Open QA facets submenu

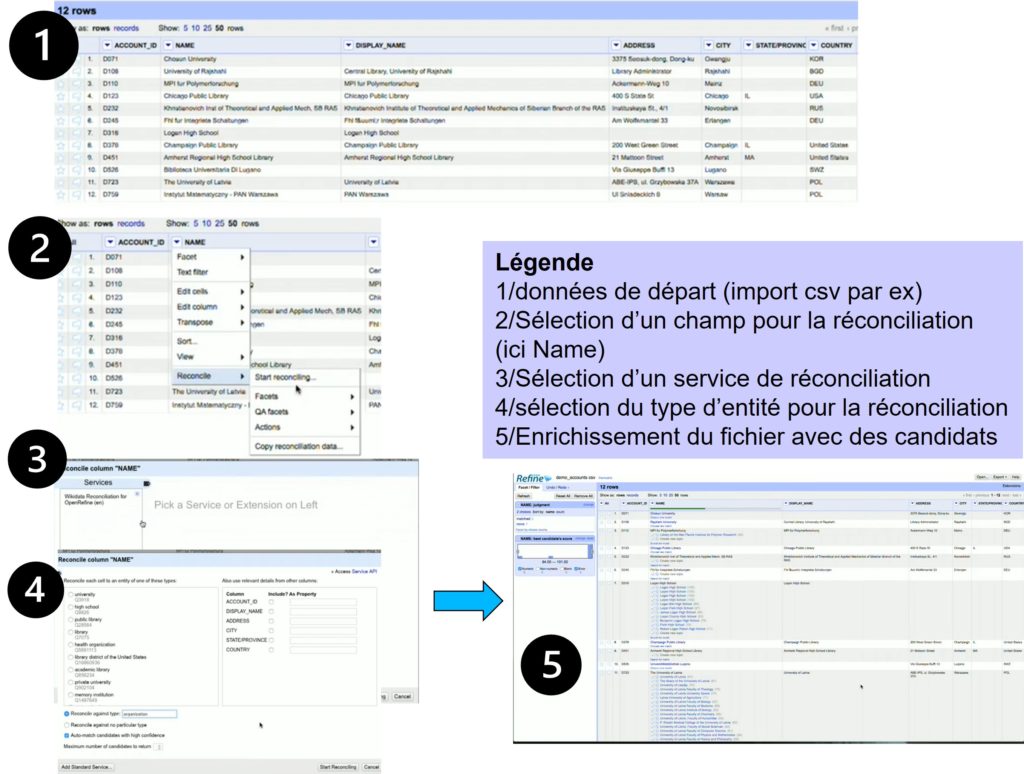pyautogui.click(x=304, y=412)
